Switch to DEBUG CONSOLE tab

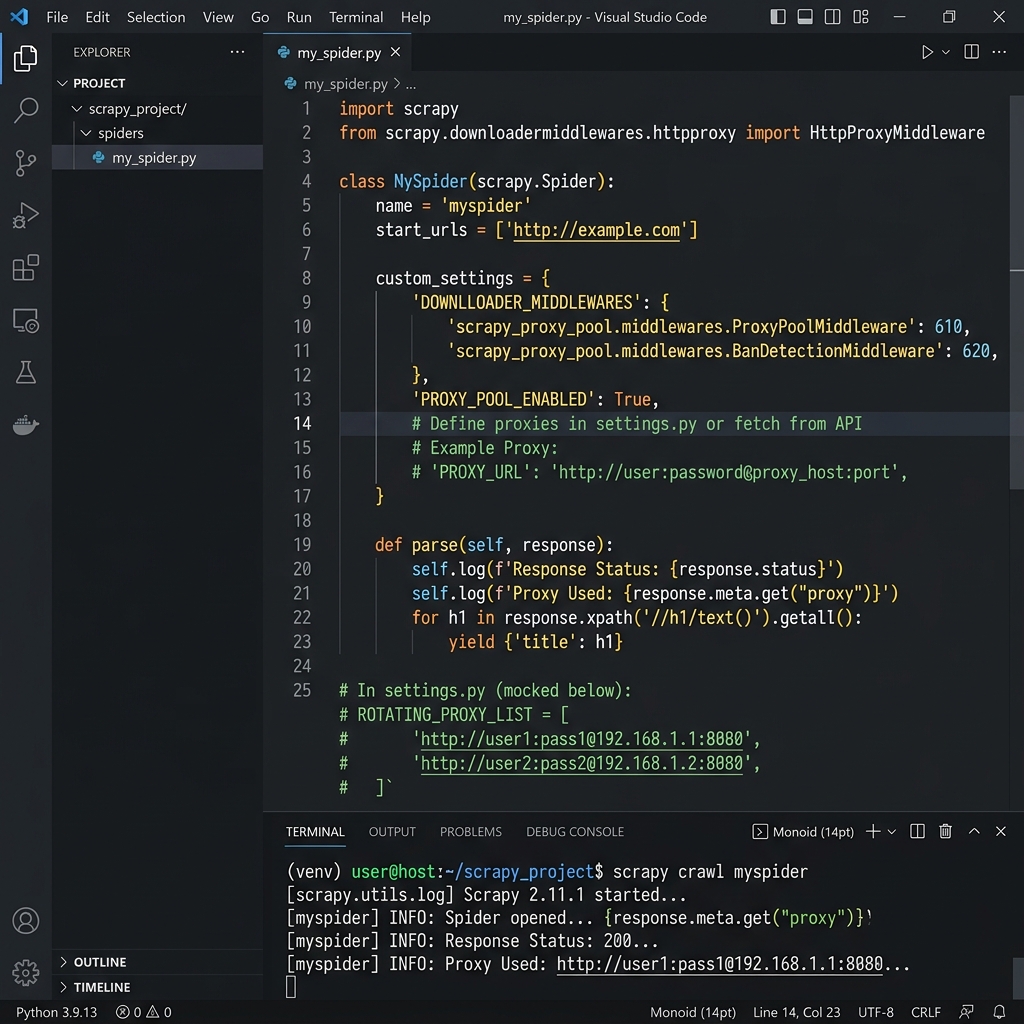pyautogui.click(x=575, y=831)
